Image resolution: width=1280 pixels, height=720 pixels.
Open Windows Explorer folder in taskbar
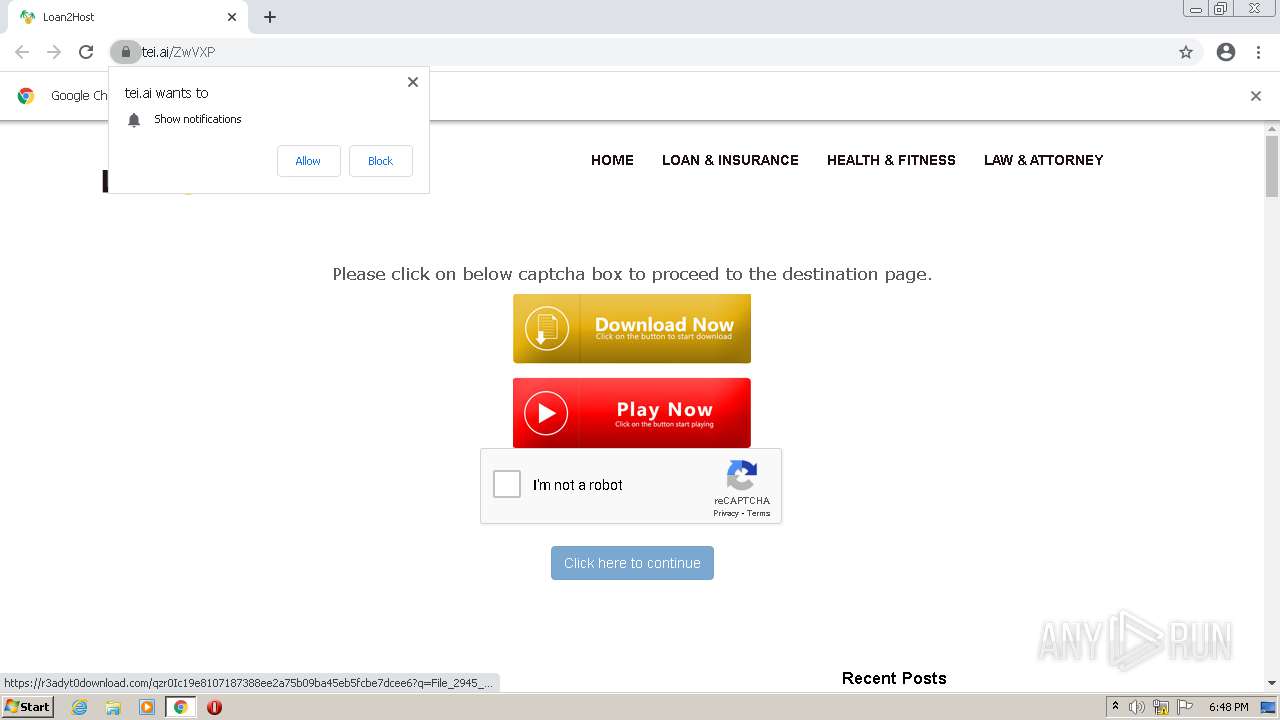[113, 707]
